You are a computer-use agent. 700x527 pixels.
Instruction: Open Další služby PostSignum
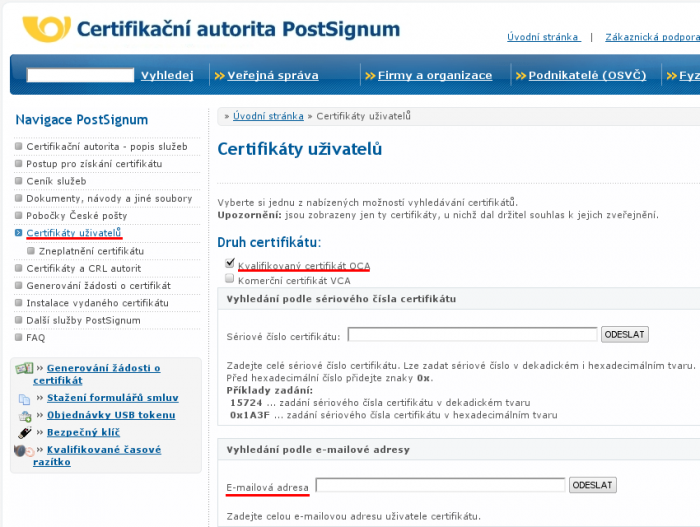click(x=83, y=321)
